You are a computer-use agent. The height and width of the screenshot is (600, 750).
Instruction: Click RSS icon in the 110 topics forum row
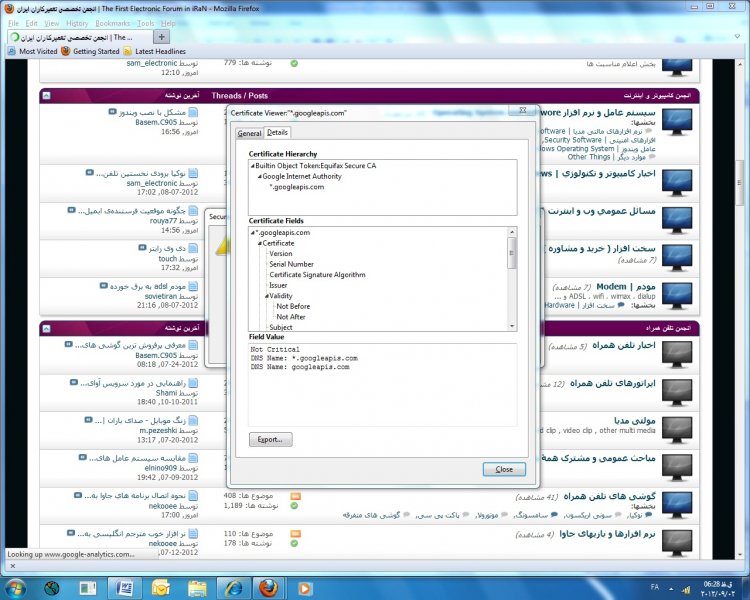click(296, 534)
